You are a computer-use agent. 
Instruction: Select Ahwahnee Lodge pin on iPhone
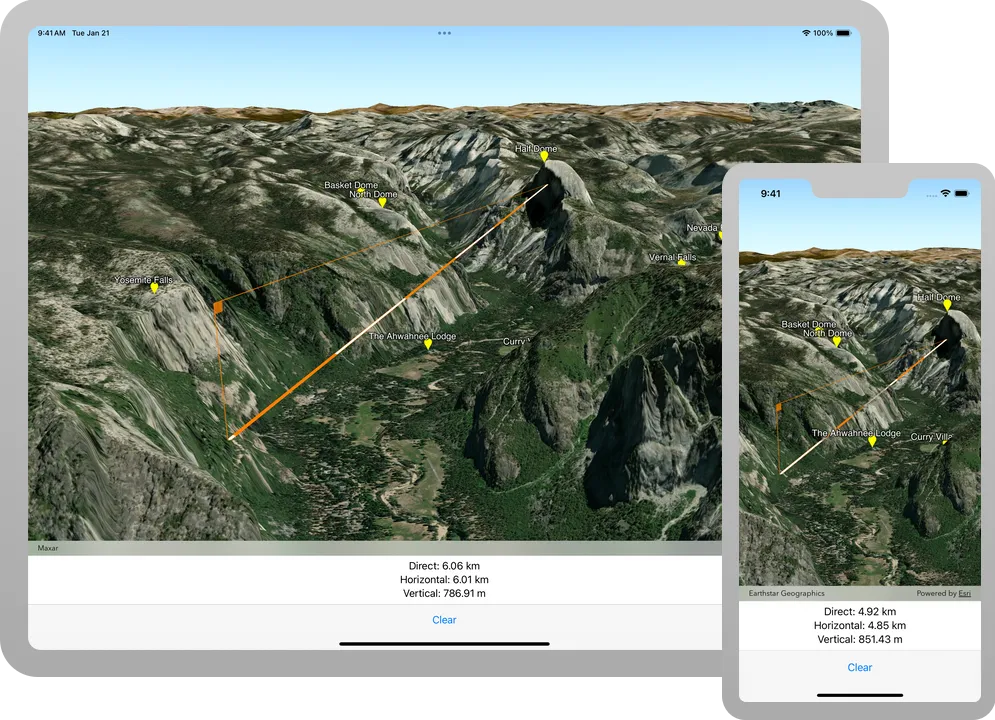pyautogui.click(x=872, y=442)
